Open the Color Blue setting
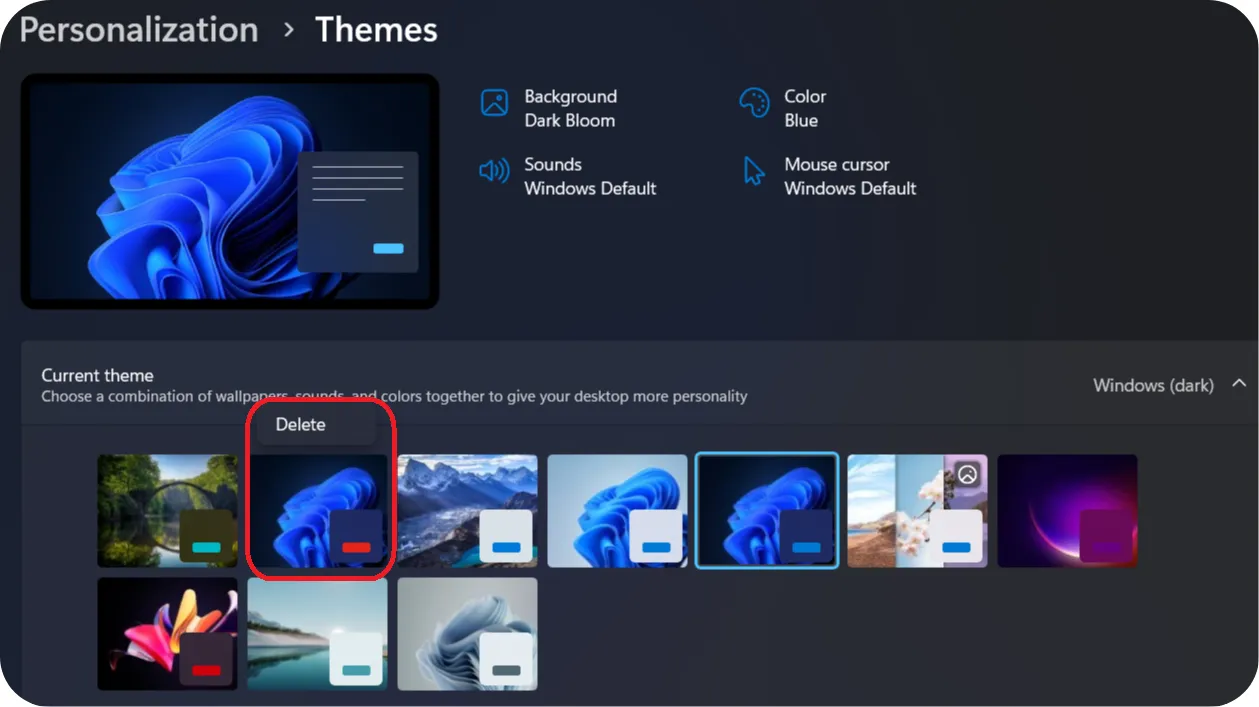Image resolution: width=1259 pixels, height=707 pixels. (x=783, y=108)
